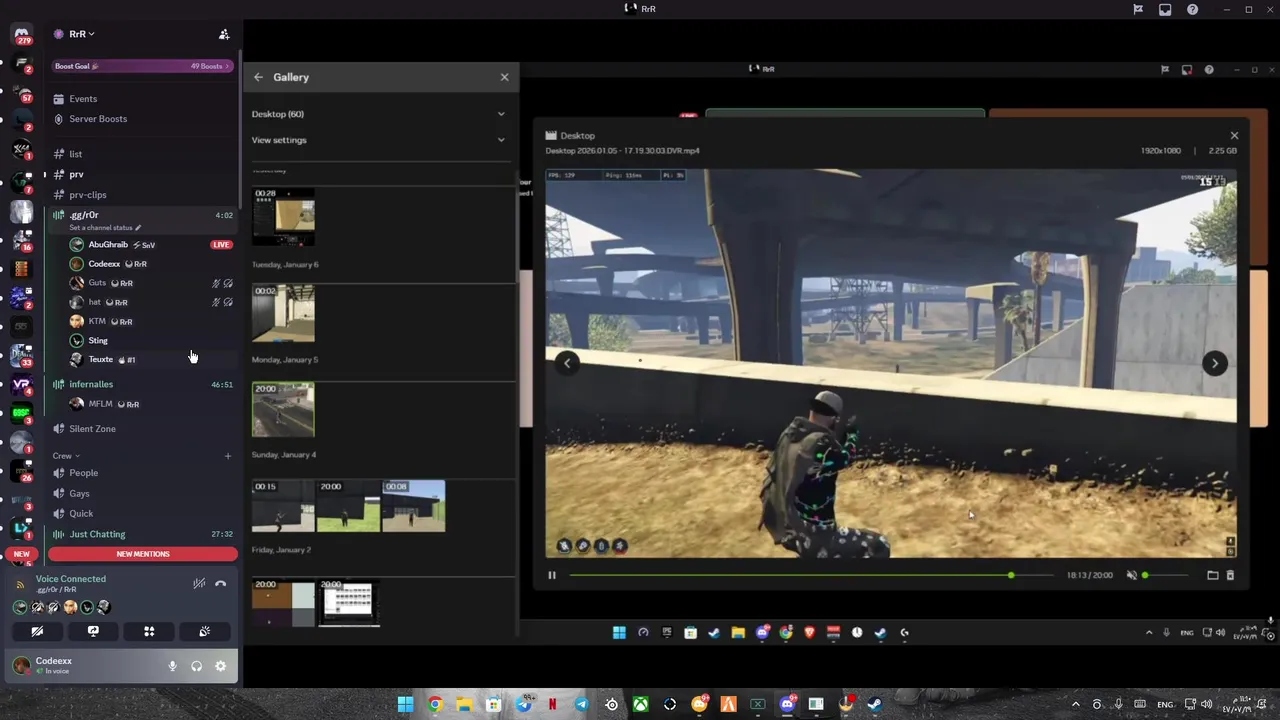Close the Gallery panel
This screenshot has width=1280, height=720.
point(504,77)
